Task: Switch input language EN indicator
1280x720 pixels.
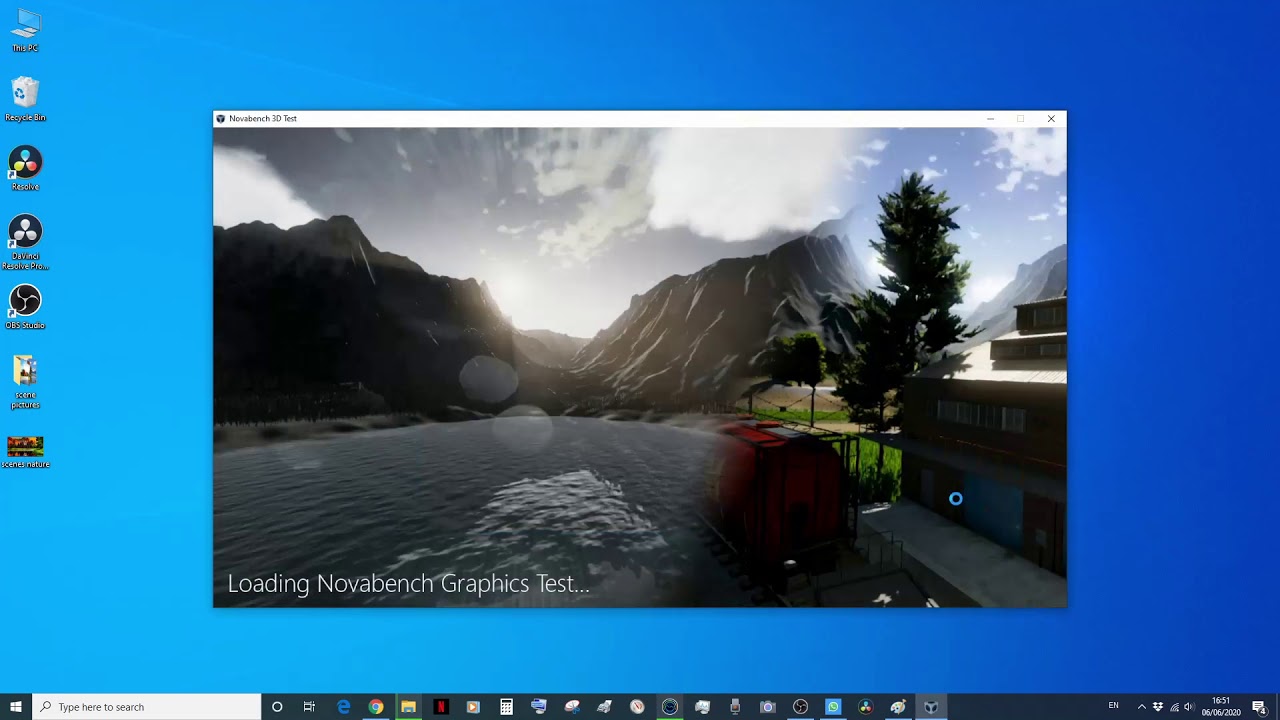Action: pyautogui.click(x=1114, y=706)
